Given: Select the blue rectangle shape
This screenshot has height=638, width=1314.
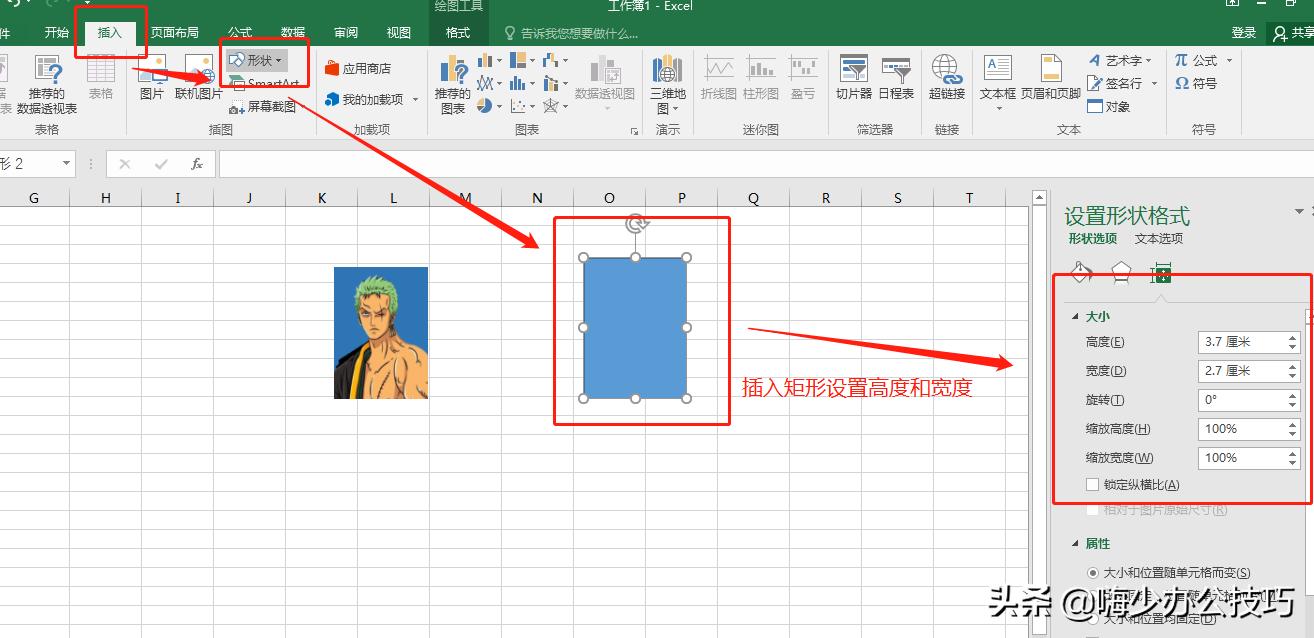Looking at the screenshot, I should tap(635, 328).
